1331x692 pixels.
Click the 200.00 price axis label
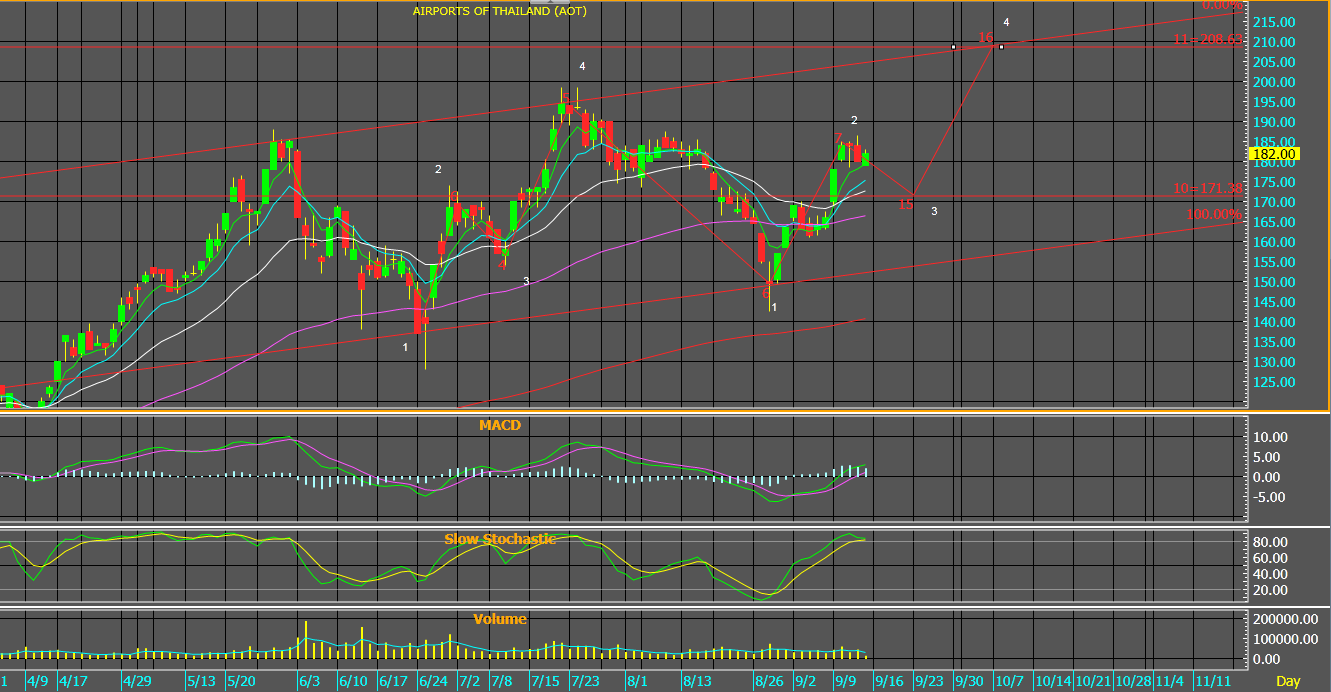click(1274, 82)
